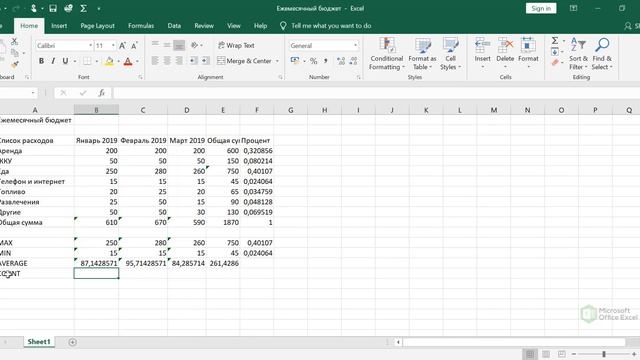Screen dimensions: 640x360
Task: Toggle Bold formatting
Action: coord(41,61)
